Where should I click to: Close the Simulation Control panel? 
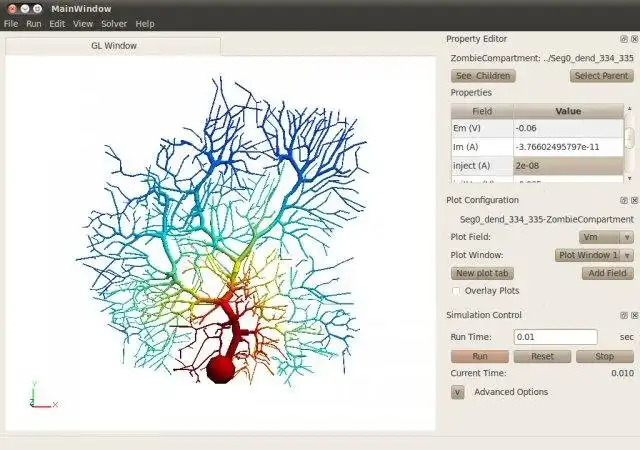634,315
